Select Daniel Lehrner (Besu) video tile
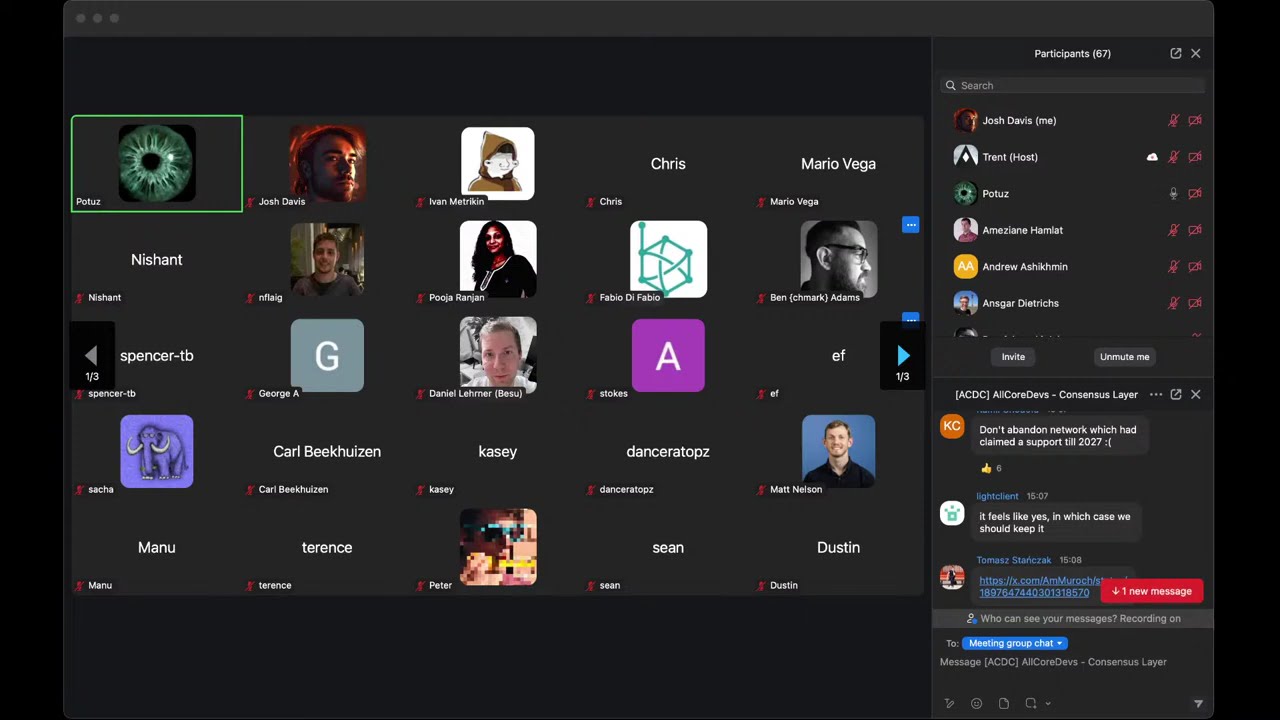 (x=498, y=356)
